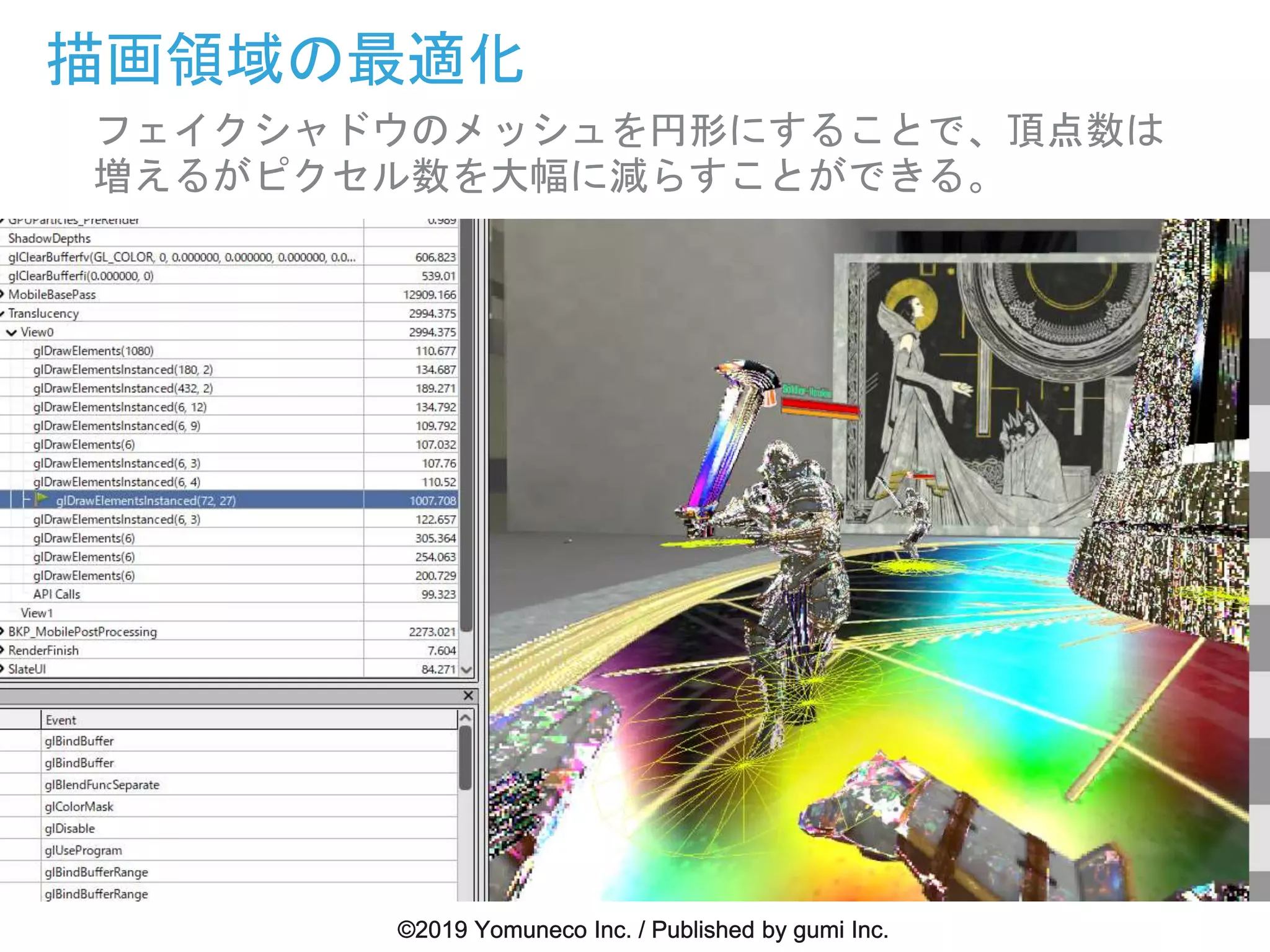Image resolution: width=1270 pixels, height=952 pixels.
Task: Click the rendered texture viewer image
Action: coord(868,560)
